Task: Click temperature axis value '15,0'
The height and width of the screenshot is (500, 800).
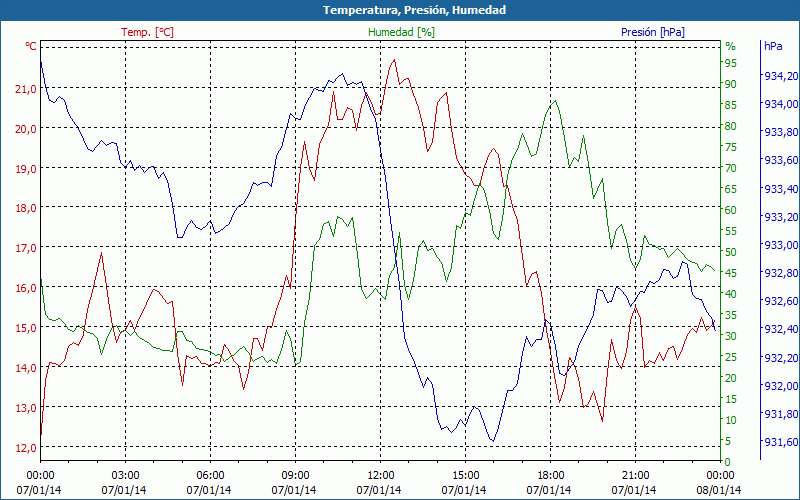Action: pyautogui.click(x=28, y=328)
